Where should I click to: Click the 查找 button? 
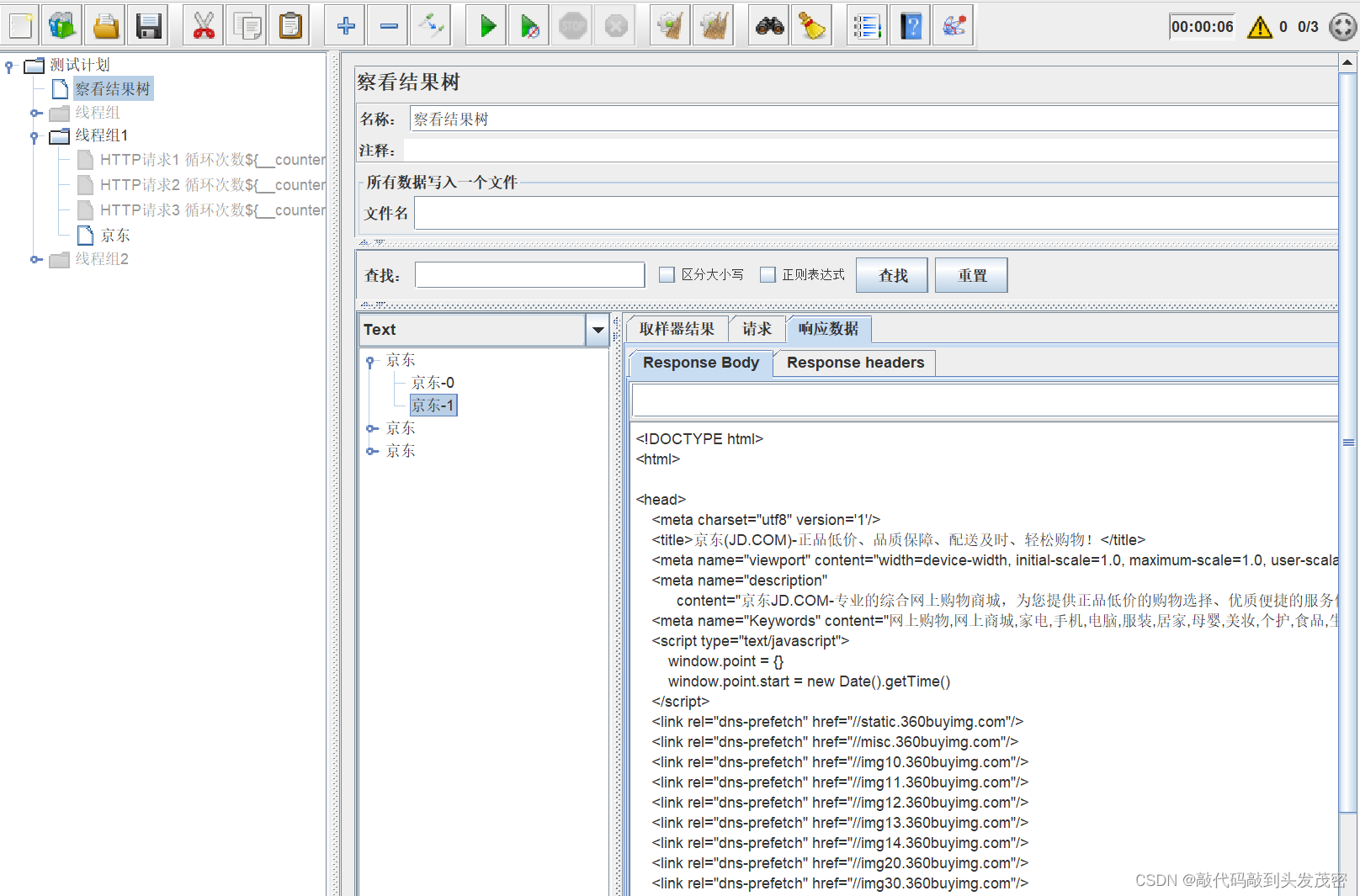892,275
